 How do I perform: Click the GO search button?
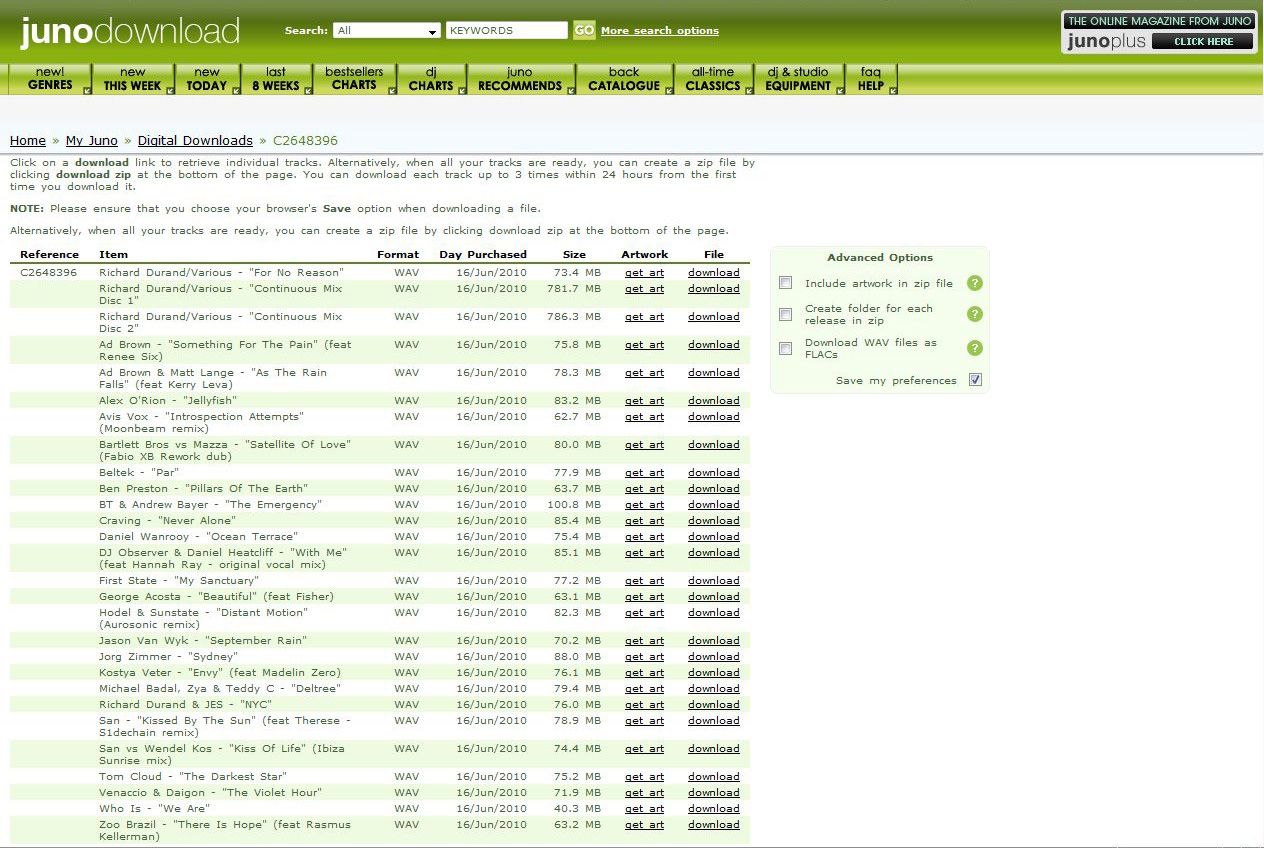click(x=584, y=30)
